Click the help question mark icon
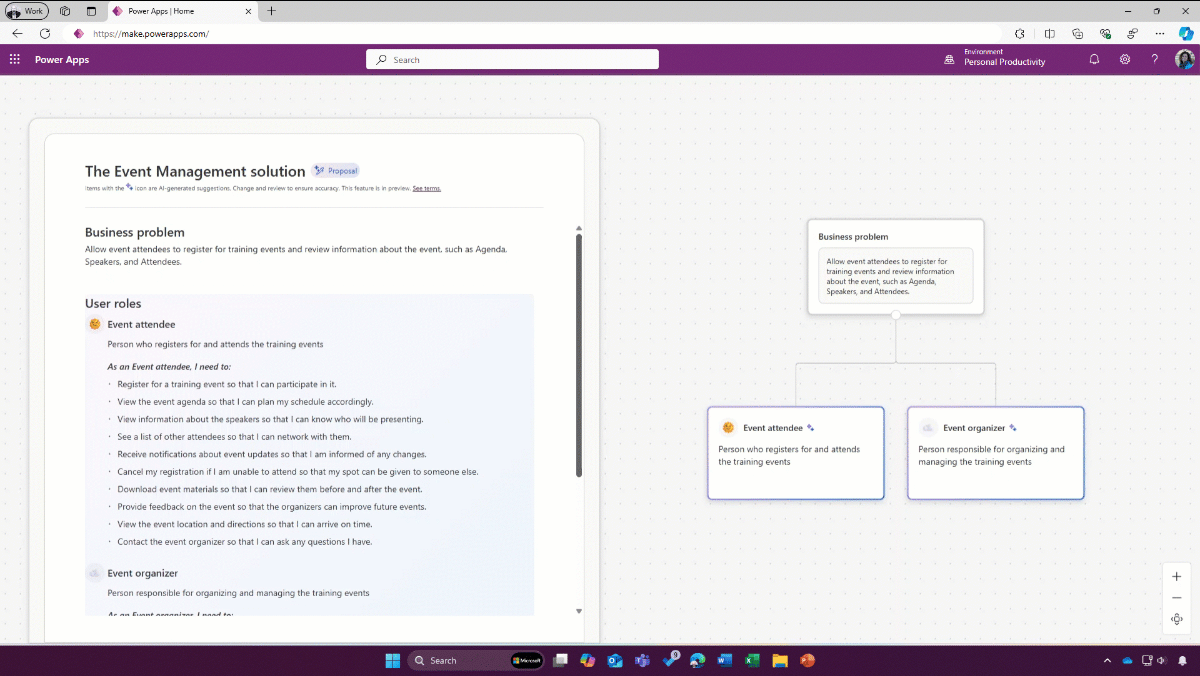This screenshot has width=1200, height=676. [1154, 60]
